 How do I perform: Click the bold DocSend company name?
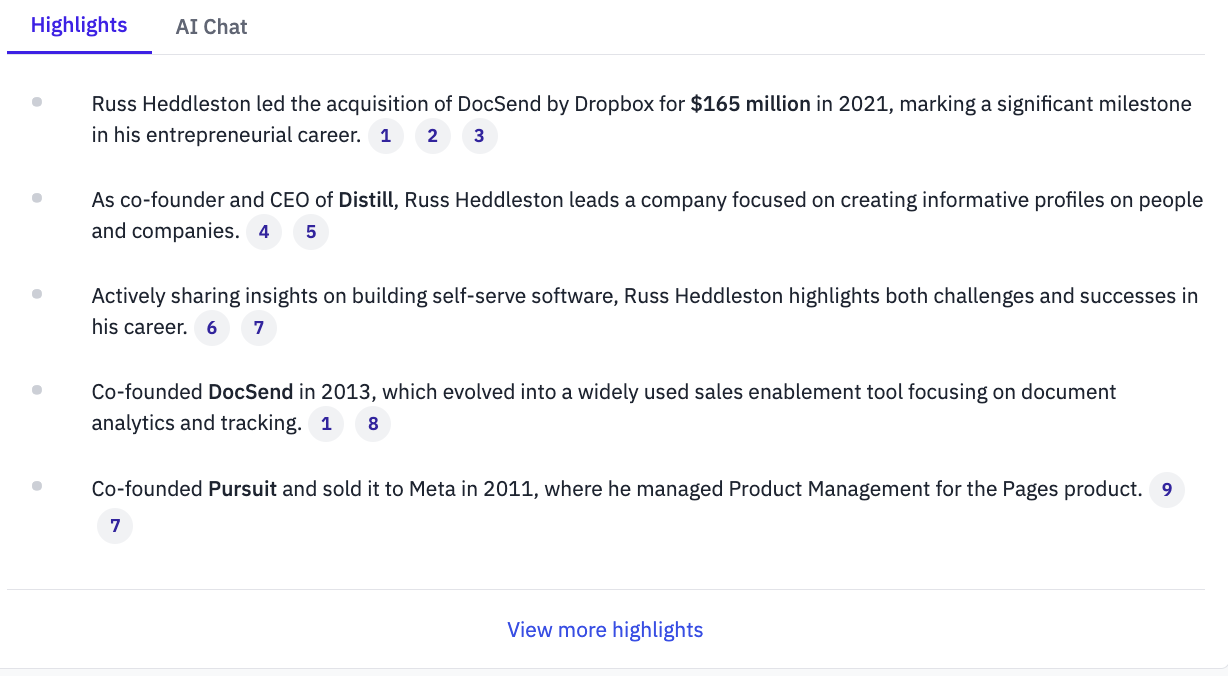[x=251, y=392]
